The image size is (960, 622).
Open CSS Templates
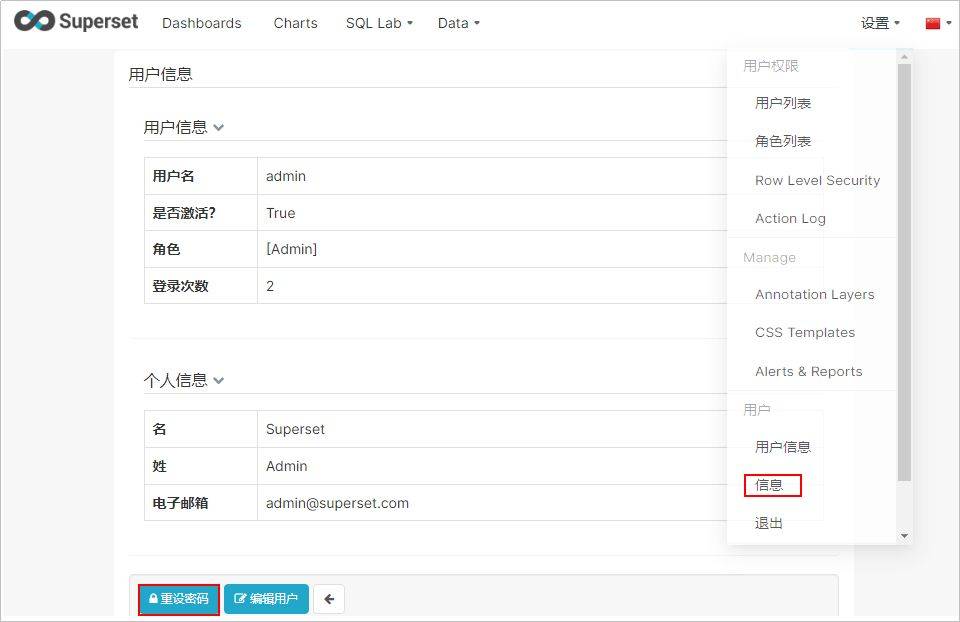point(805,332)
